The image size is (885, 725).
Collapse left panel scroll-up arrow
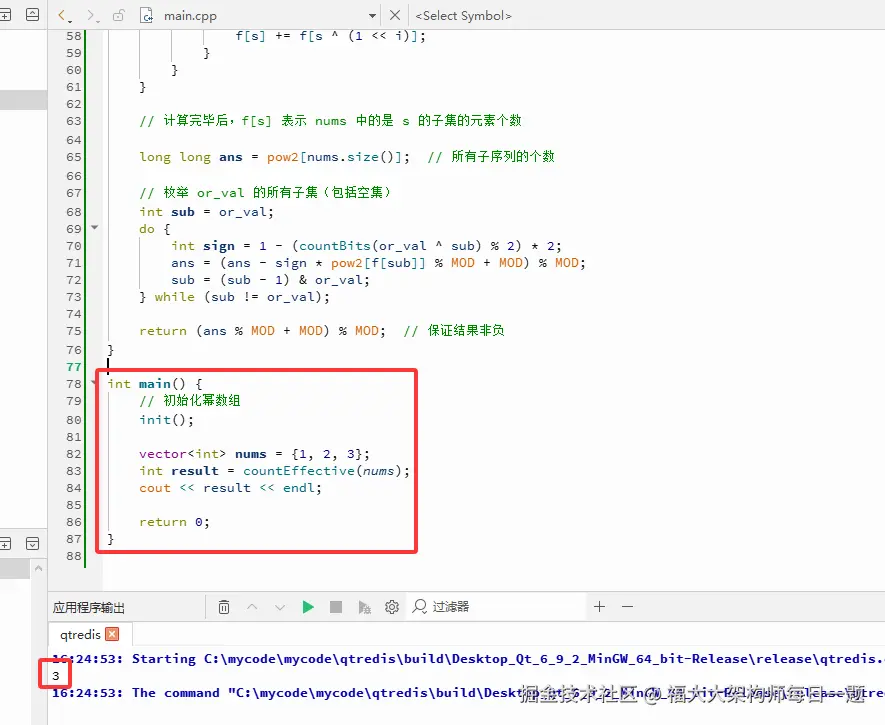click(x=38, y=569)
